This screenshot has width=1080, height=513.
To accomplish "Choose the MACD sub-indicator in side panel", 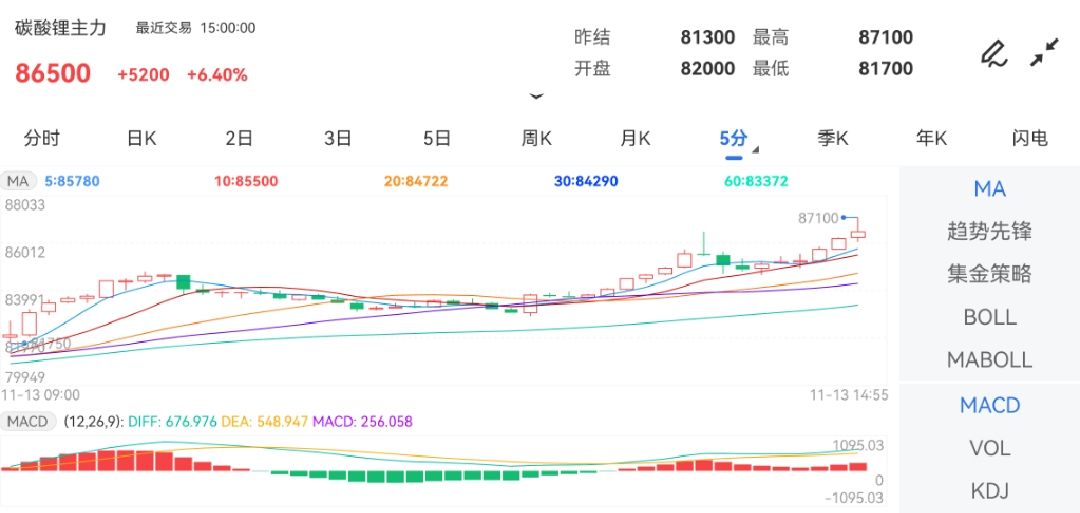I will pyautogui.click(x=989, y=405).
